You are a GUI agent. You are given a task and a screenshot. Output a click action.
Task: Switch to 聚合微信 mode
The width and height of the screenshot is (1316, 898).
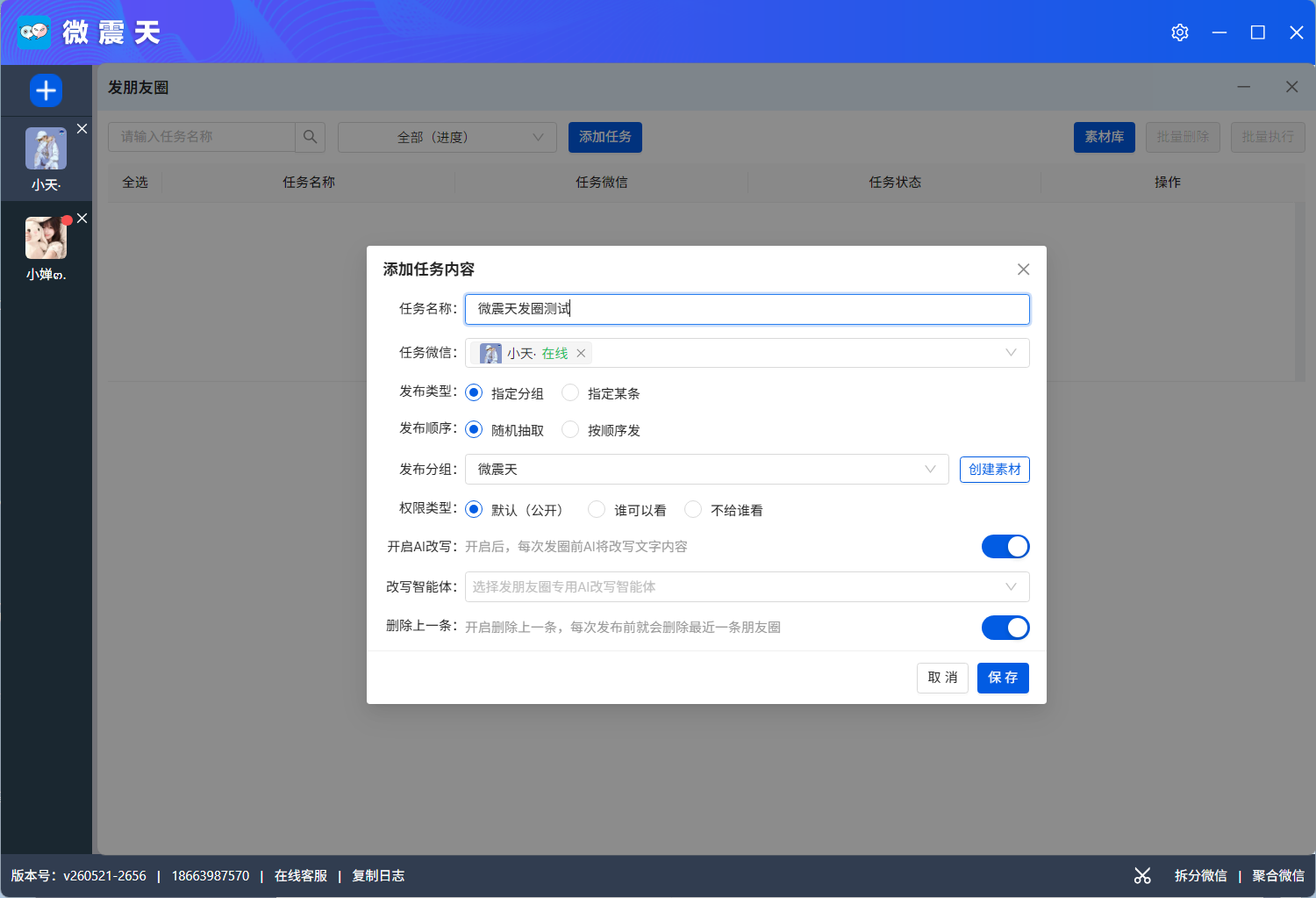[x=1278, y=875]
